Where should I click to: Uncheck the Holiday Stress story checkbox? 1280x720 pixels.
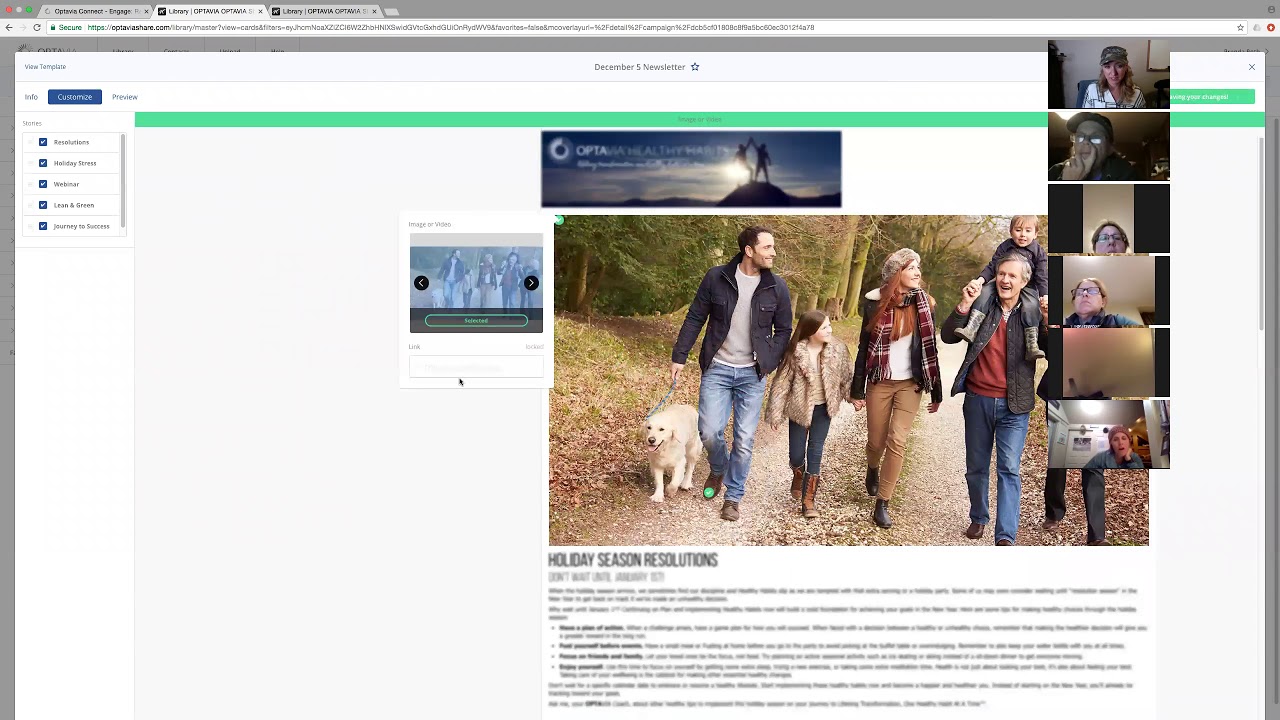(x=43, y=163)
